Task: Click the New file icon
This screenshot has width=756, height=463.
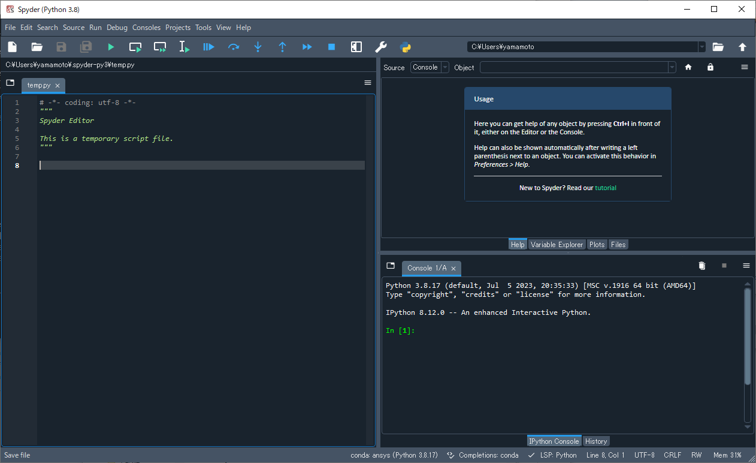Action: [12, 47]
